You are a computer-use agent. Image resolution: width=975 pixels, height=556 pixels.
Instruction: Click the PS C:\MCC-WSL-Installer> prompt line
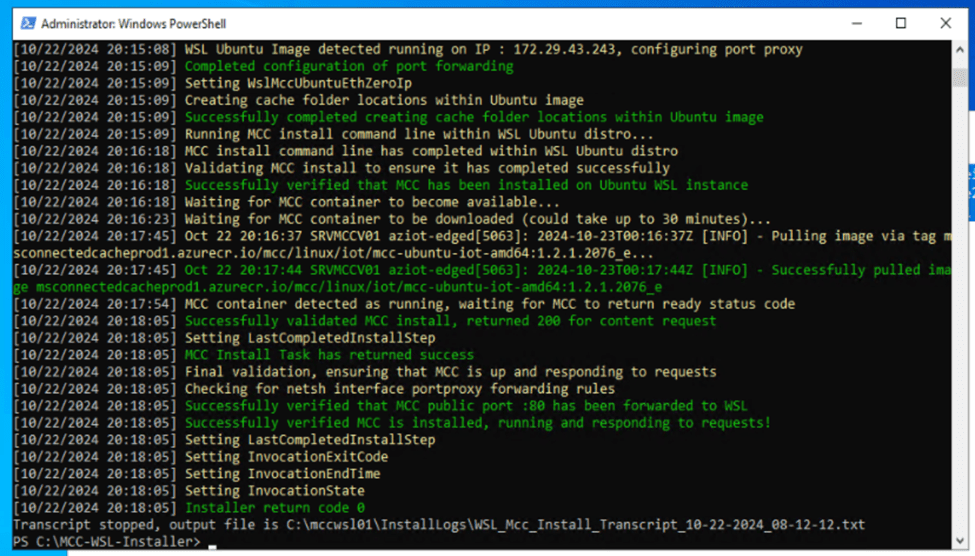(106, 541)
